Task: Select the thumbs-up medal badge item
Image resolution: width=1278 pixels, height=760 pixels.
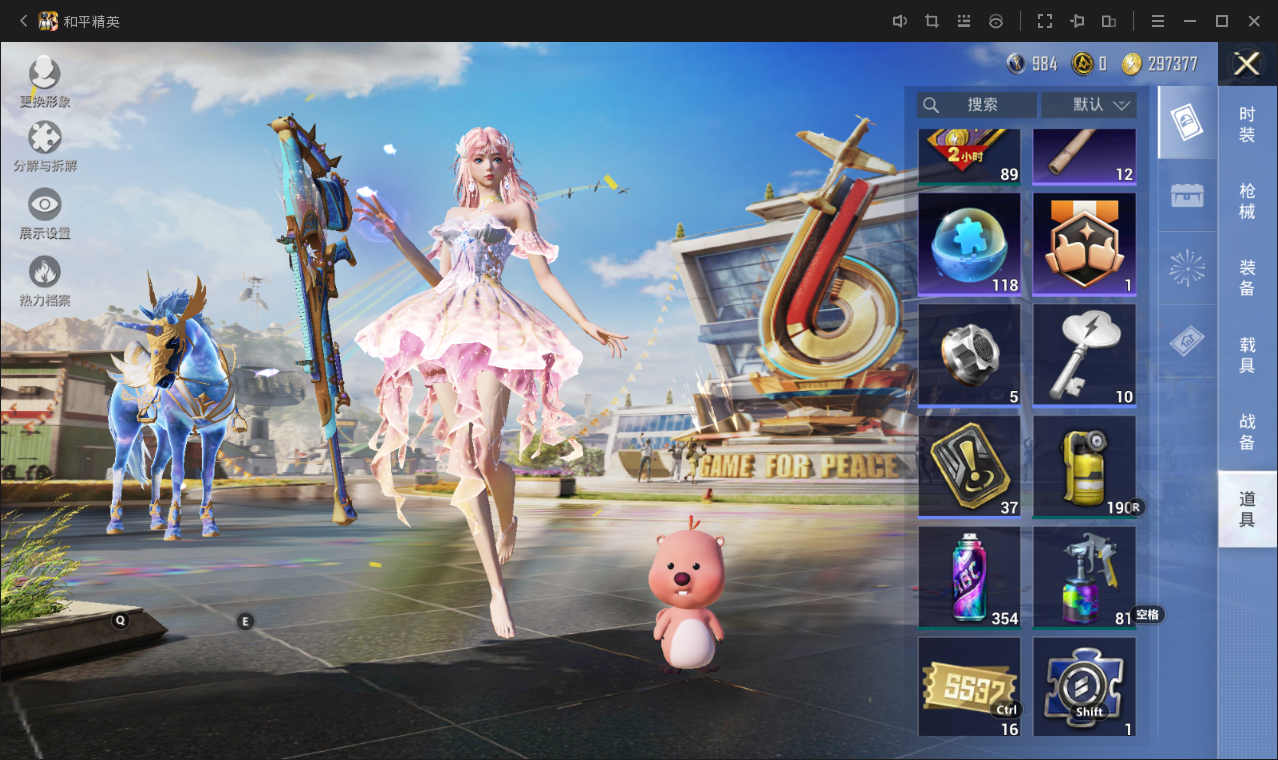Action: tap(1084, 244)
